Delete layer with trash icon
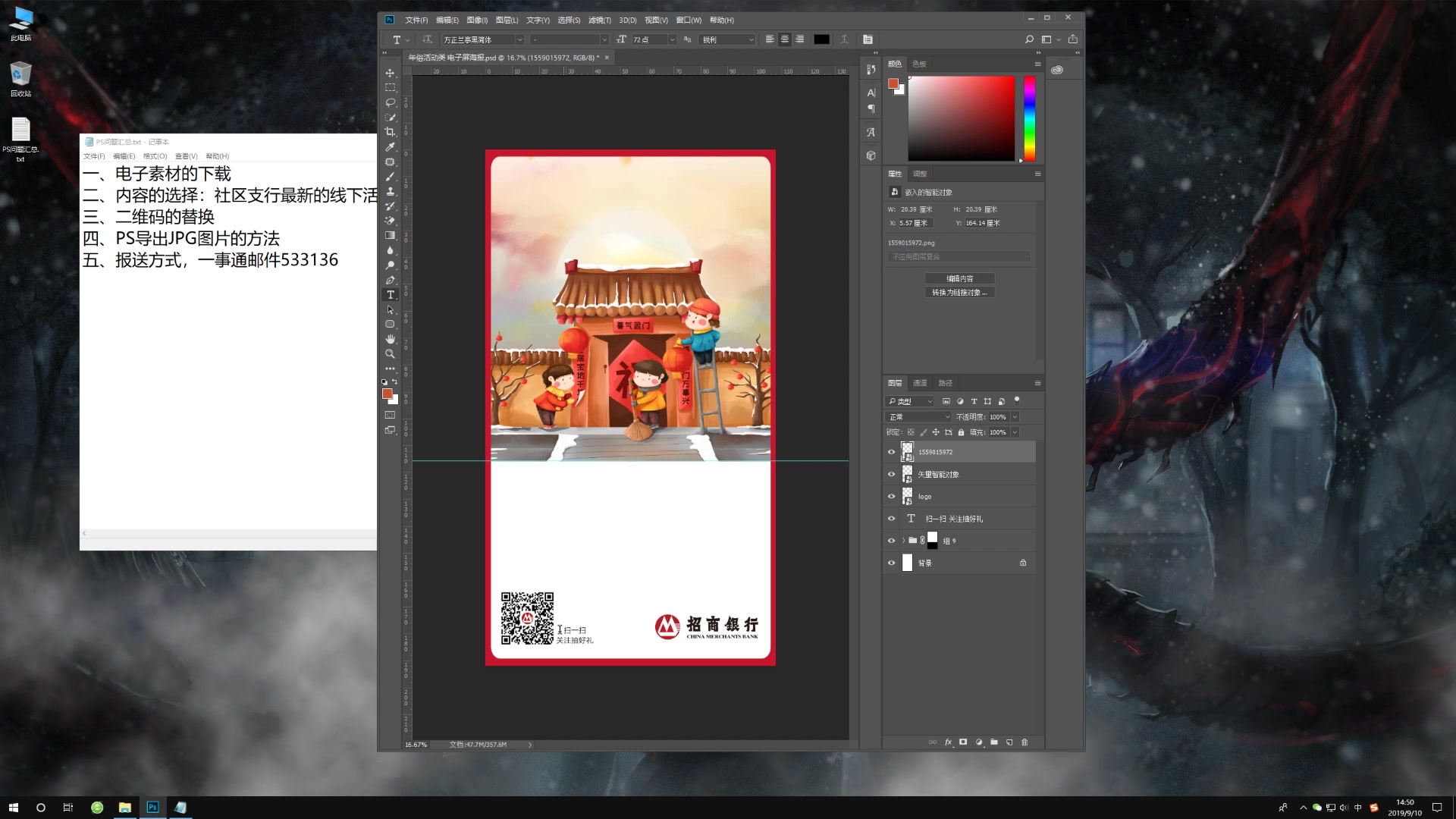1456x819 pixels. point(1025,742)
